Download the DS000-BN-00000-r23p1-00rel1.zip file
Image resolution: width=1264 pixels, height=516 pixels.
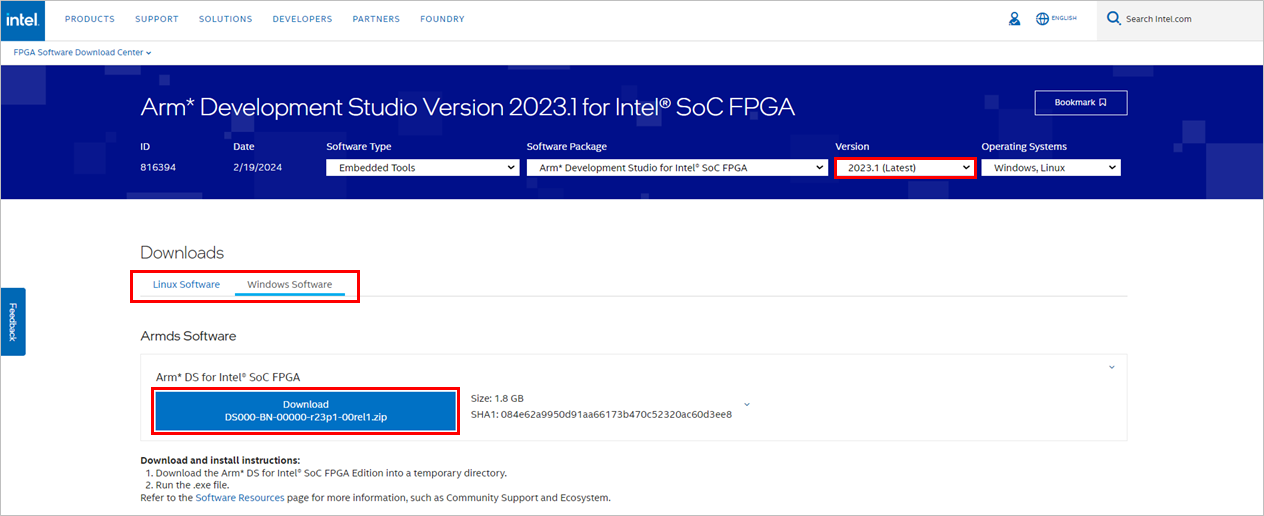tap(306, 410)
